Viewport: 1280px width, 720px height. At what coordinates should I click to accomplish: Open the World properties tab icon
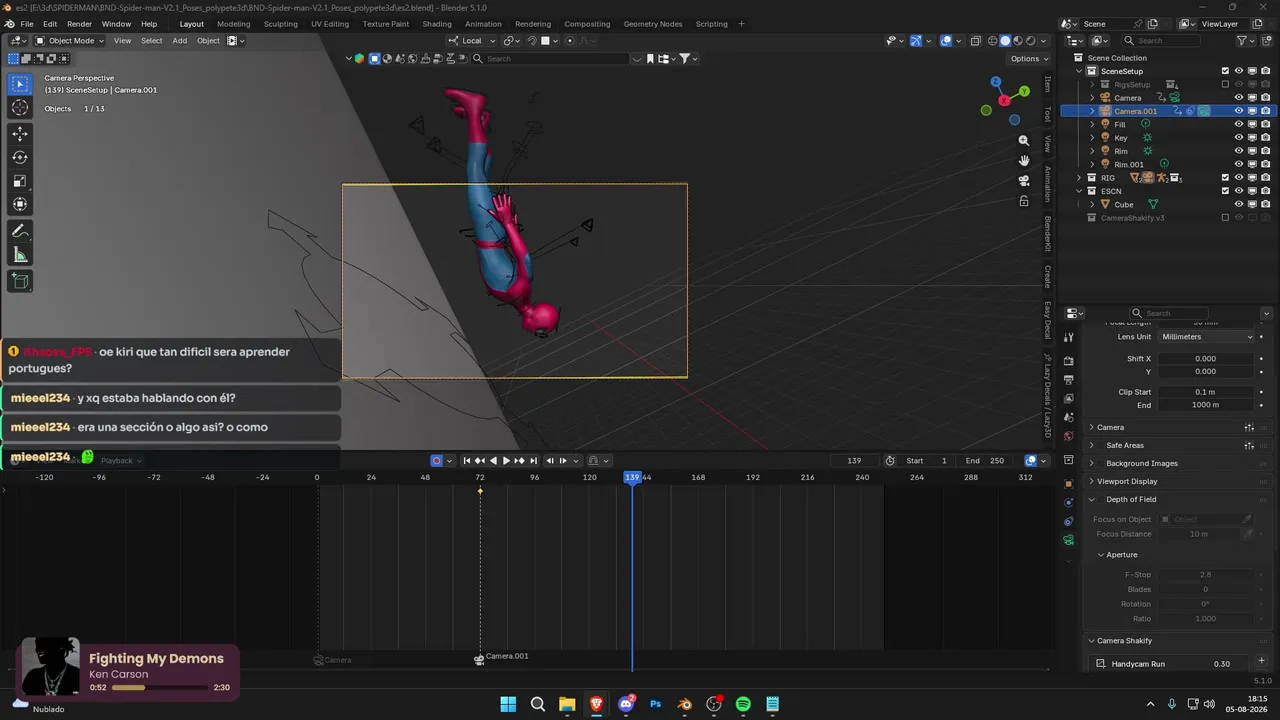(1069, 436)
